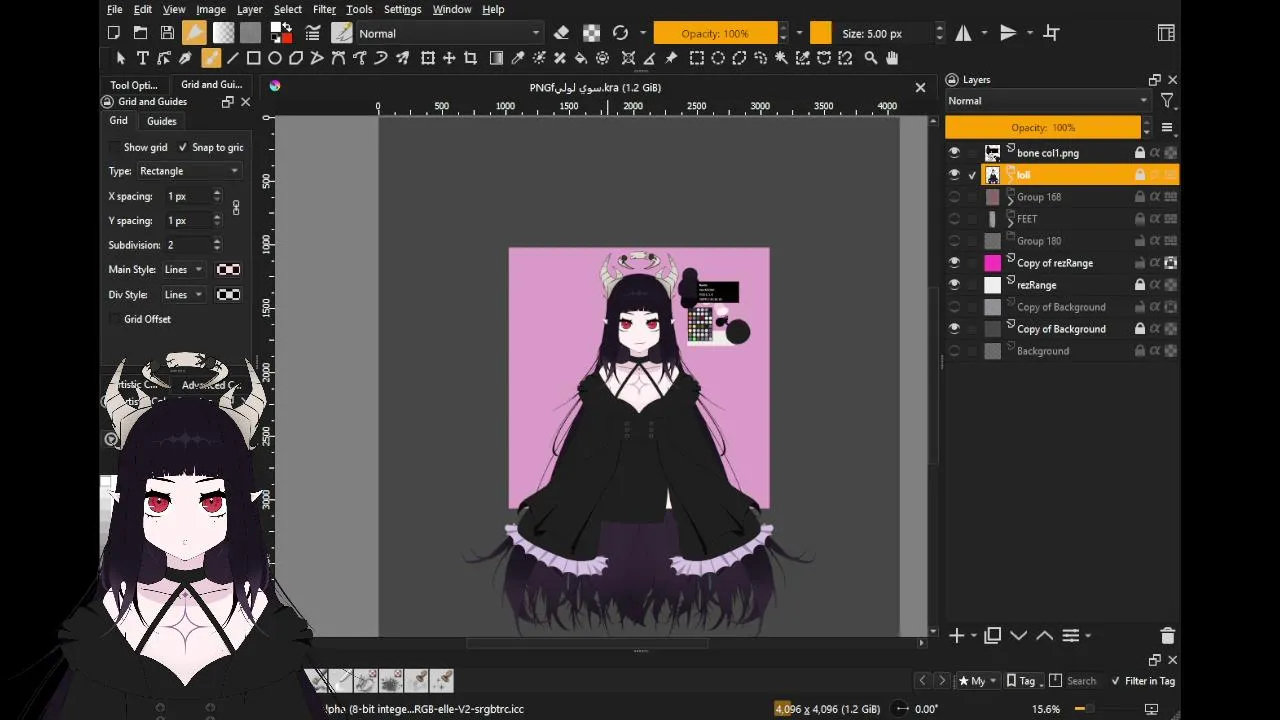
Task: Open wrap around mode icon
Action: 1051,33
